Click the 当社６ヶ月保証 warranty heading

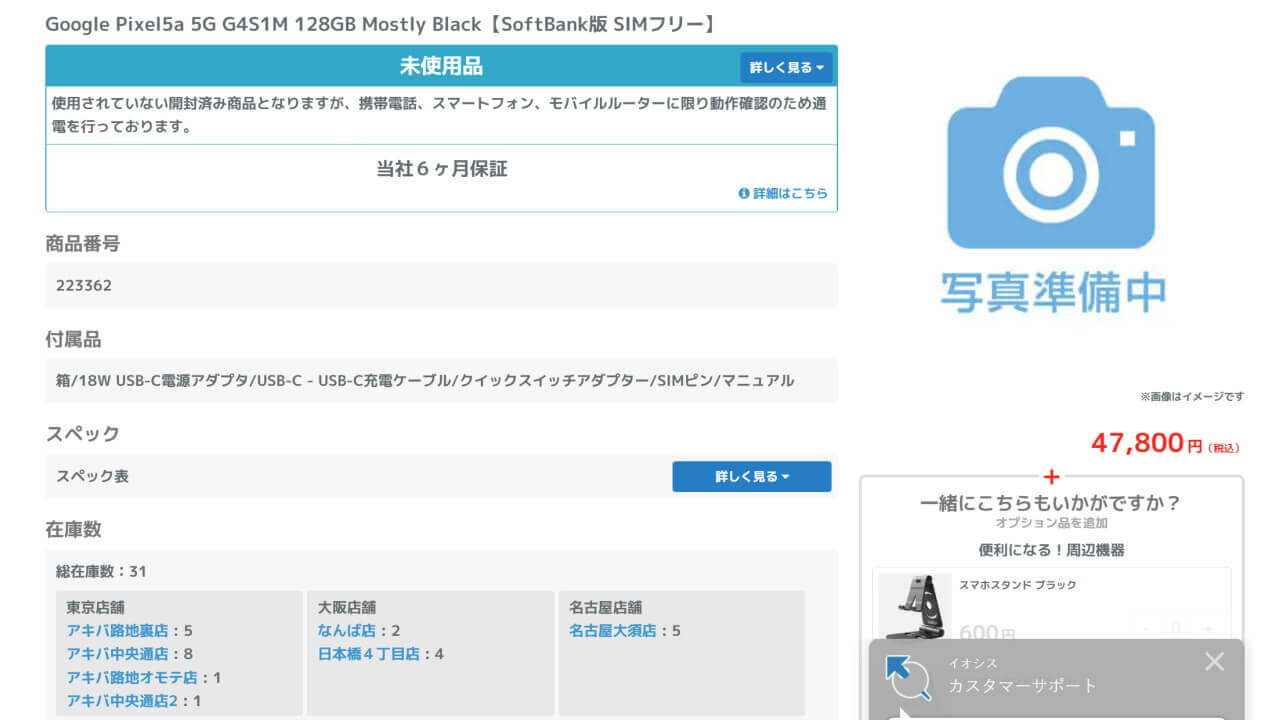[x=441, y=169]
